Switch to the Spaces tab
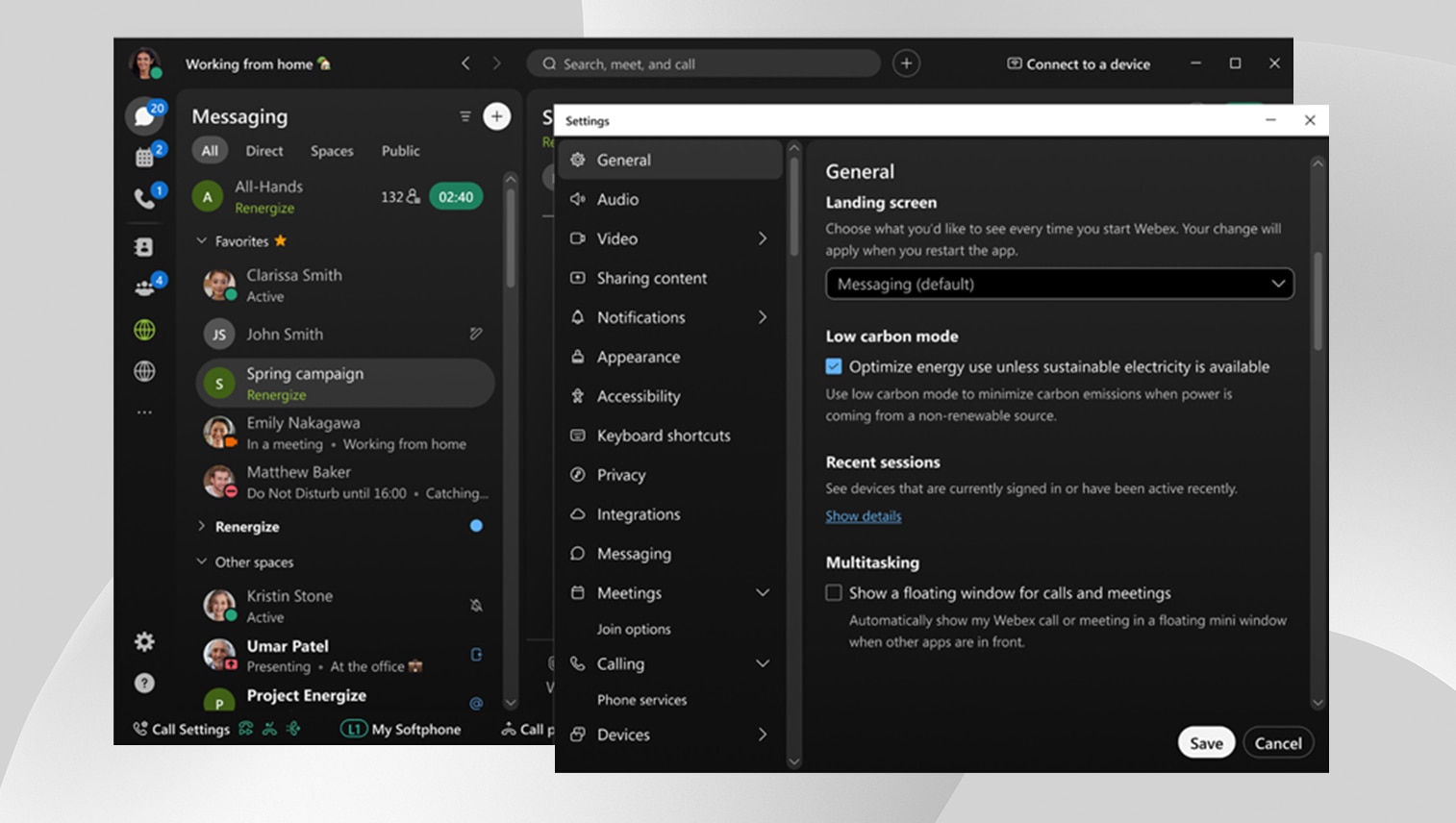The width and height of the screenshot is (1456, 823). (x=332, y=151)
